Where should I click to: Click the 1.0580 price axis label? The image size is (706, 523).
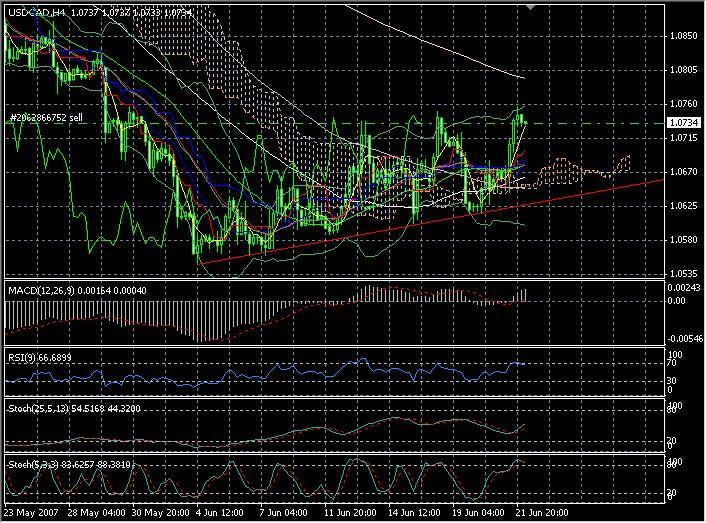(683, 240)
